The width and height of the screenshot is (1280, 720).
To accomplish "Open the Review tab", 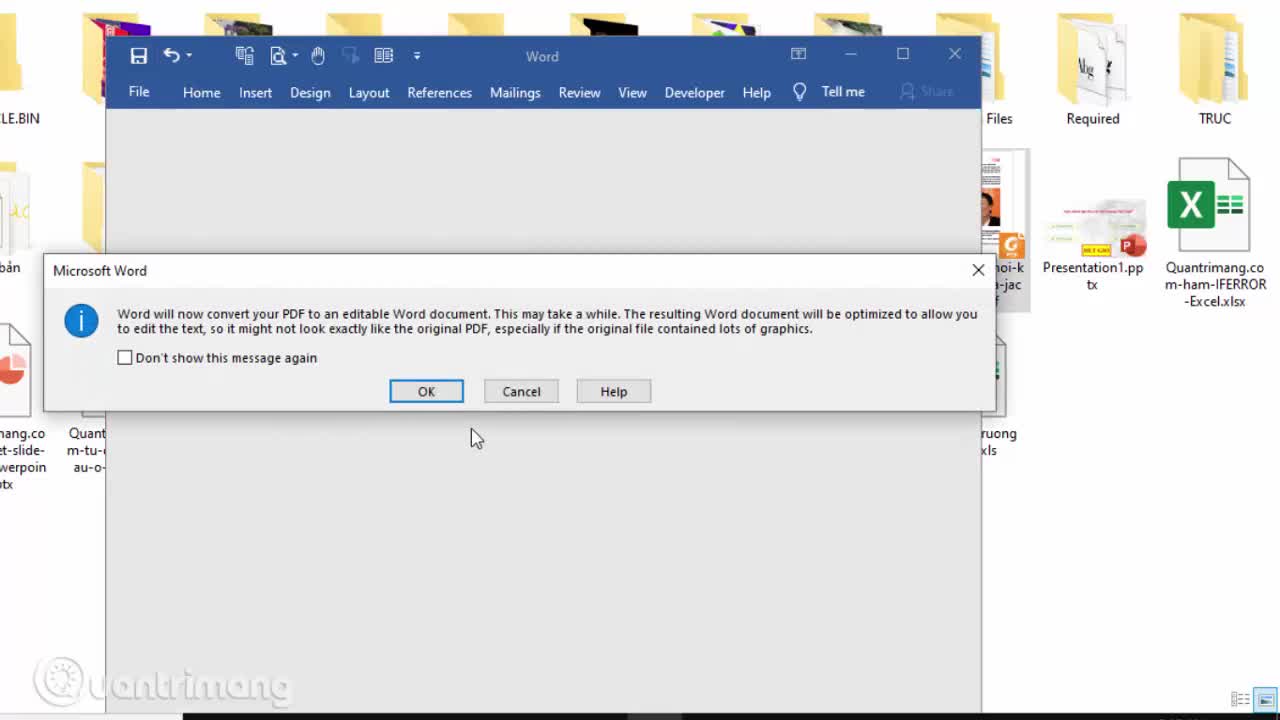I will pos(579,92).
